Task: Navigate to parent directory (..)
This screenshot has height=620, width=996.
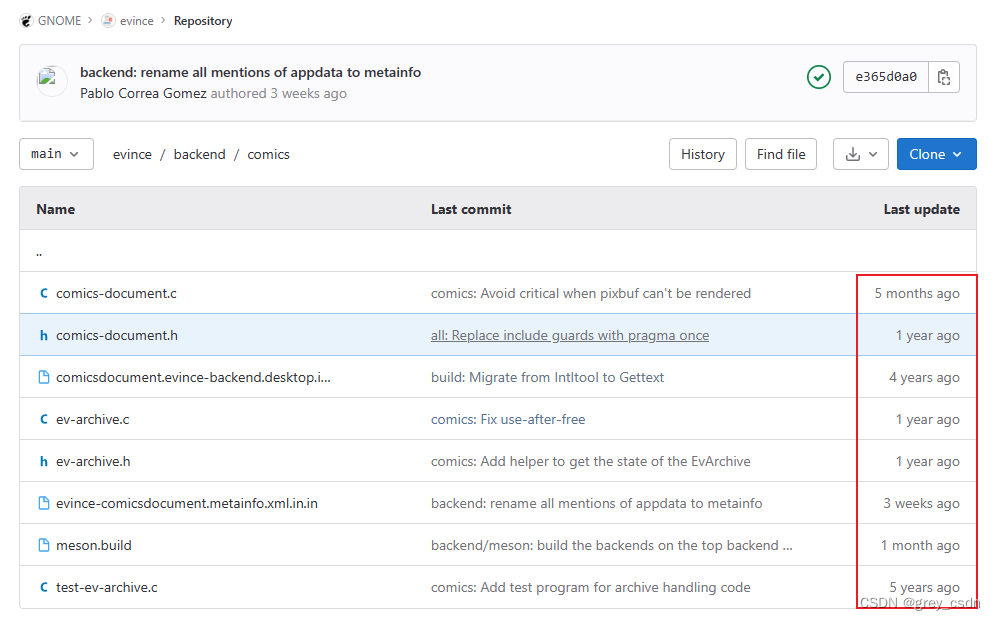Action: click(x=39, y=252)
